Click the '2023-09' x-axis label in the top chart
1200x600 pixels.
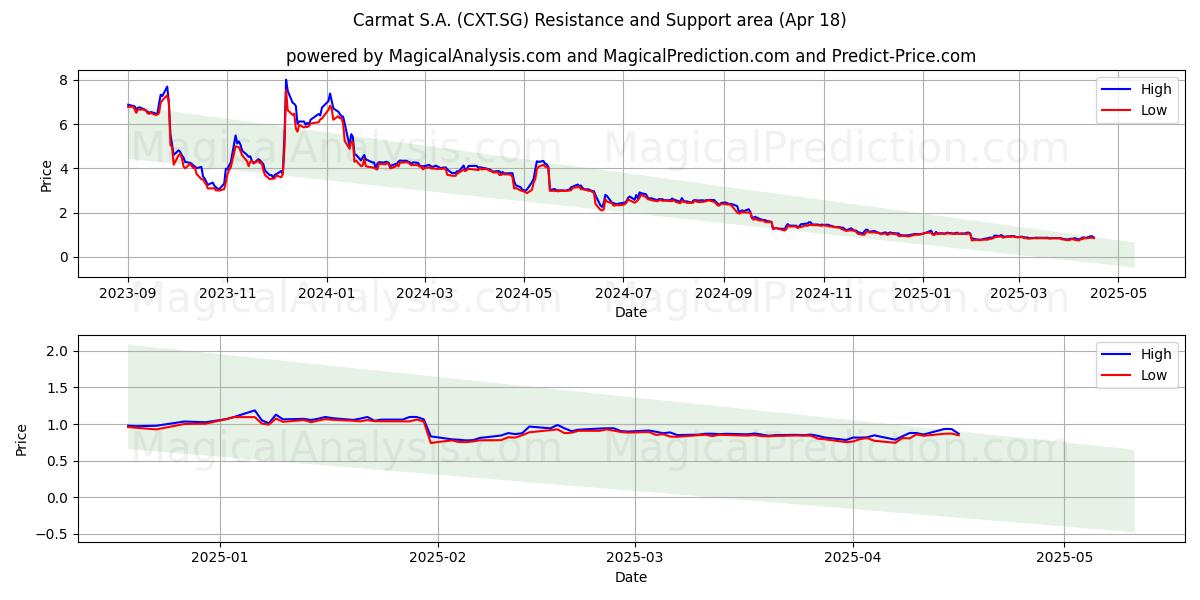pos(128,292)
